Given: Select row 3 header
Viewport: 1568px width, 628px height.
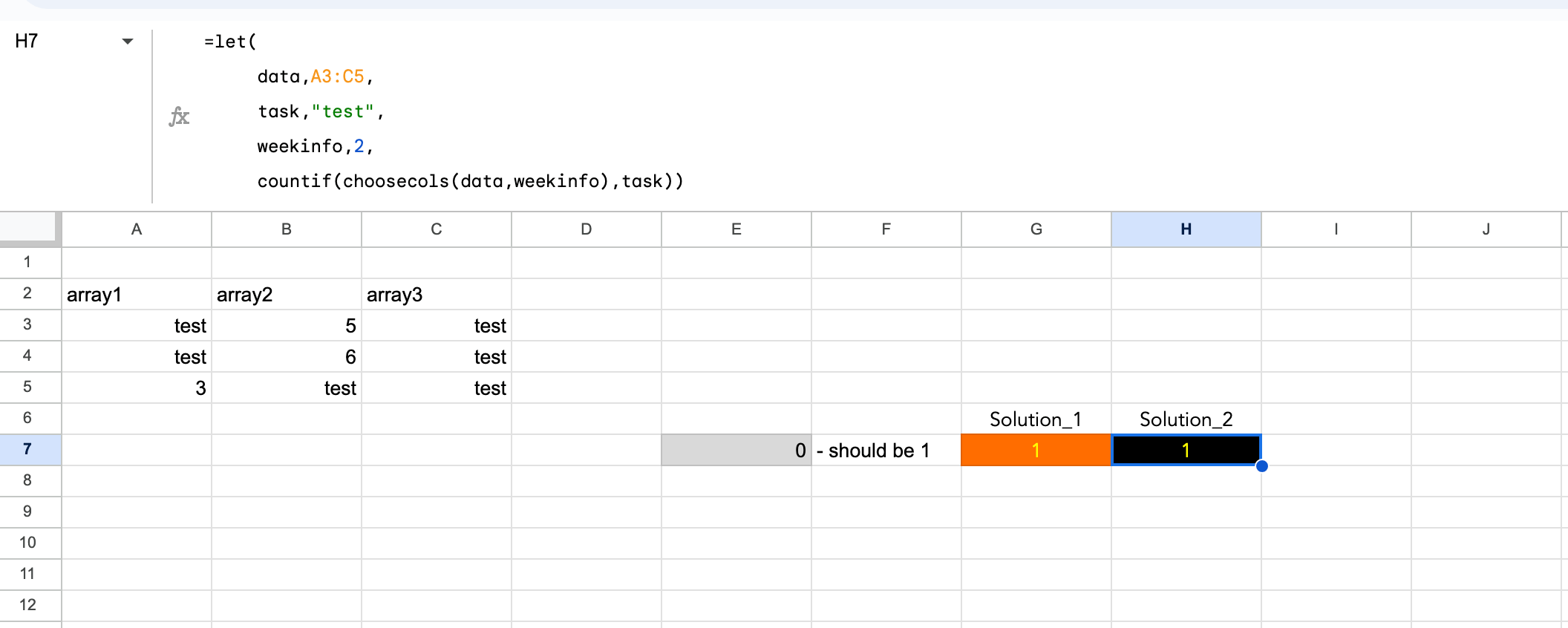Looking at the screenshot, I should (x=27, y=324).
